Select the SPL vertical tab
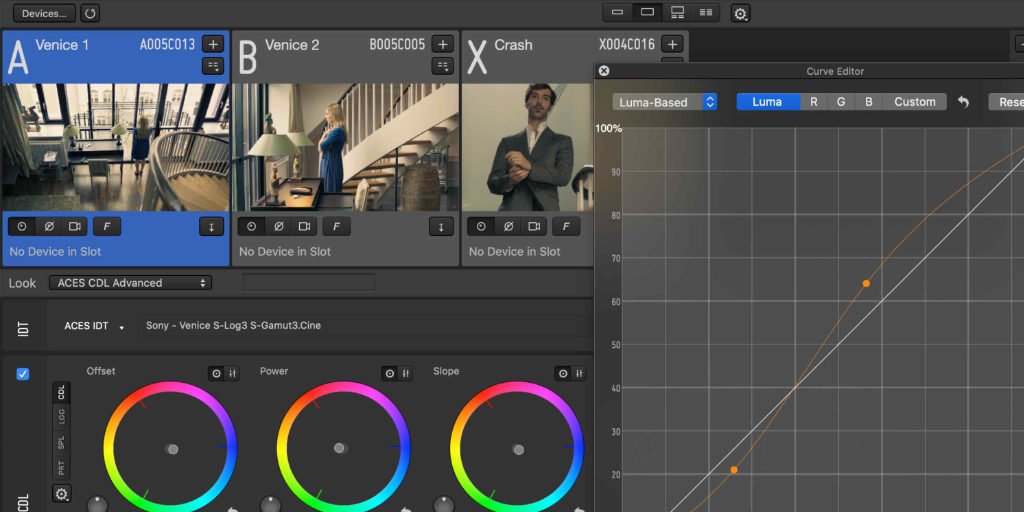This screenshot has height=512, width=1024. (61, 441)
